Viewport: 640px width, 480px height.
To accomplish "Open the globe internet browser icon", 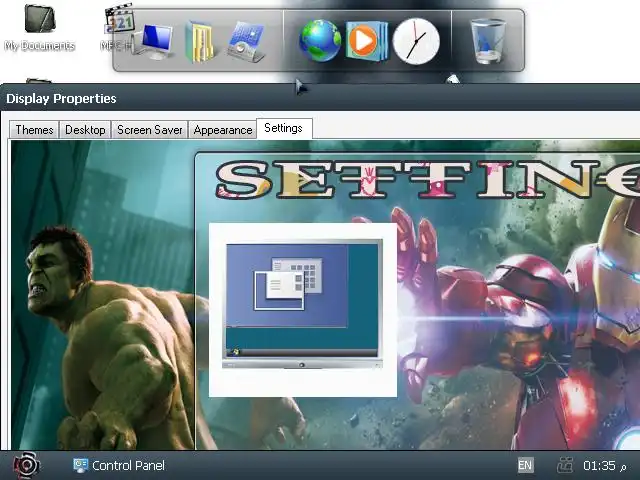I will coord(320,41).
